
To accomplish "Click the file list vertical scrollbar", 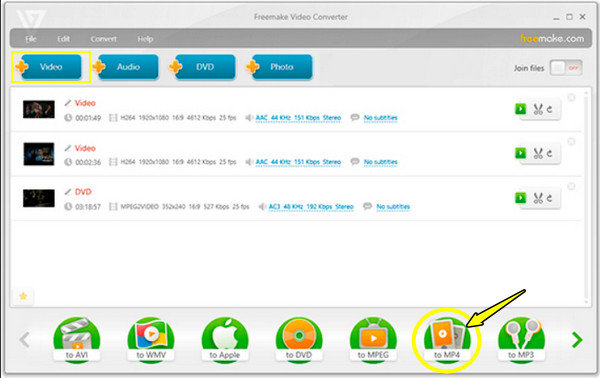I will 586,197.
